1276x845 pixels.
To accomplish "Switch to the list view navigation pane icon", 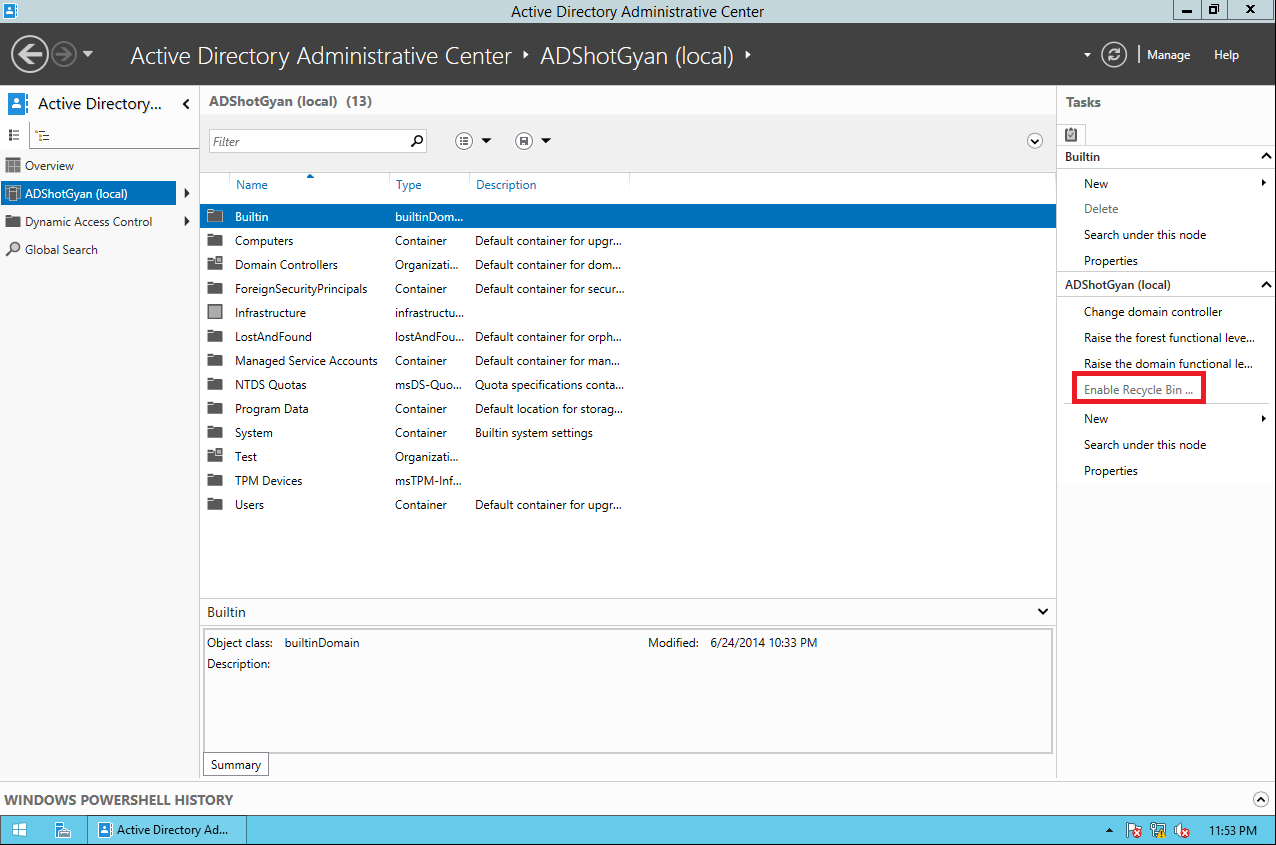I will tap(15, 135).
